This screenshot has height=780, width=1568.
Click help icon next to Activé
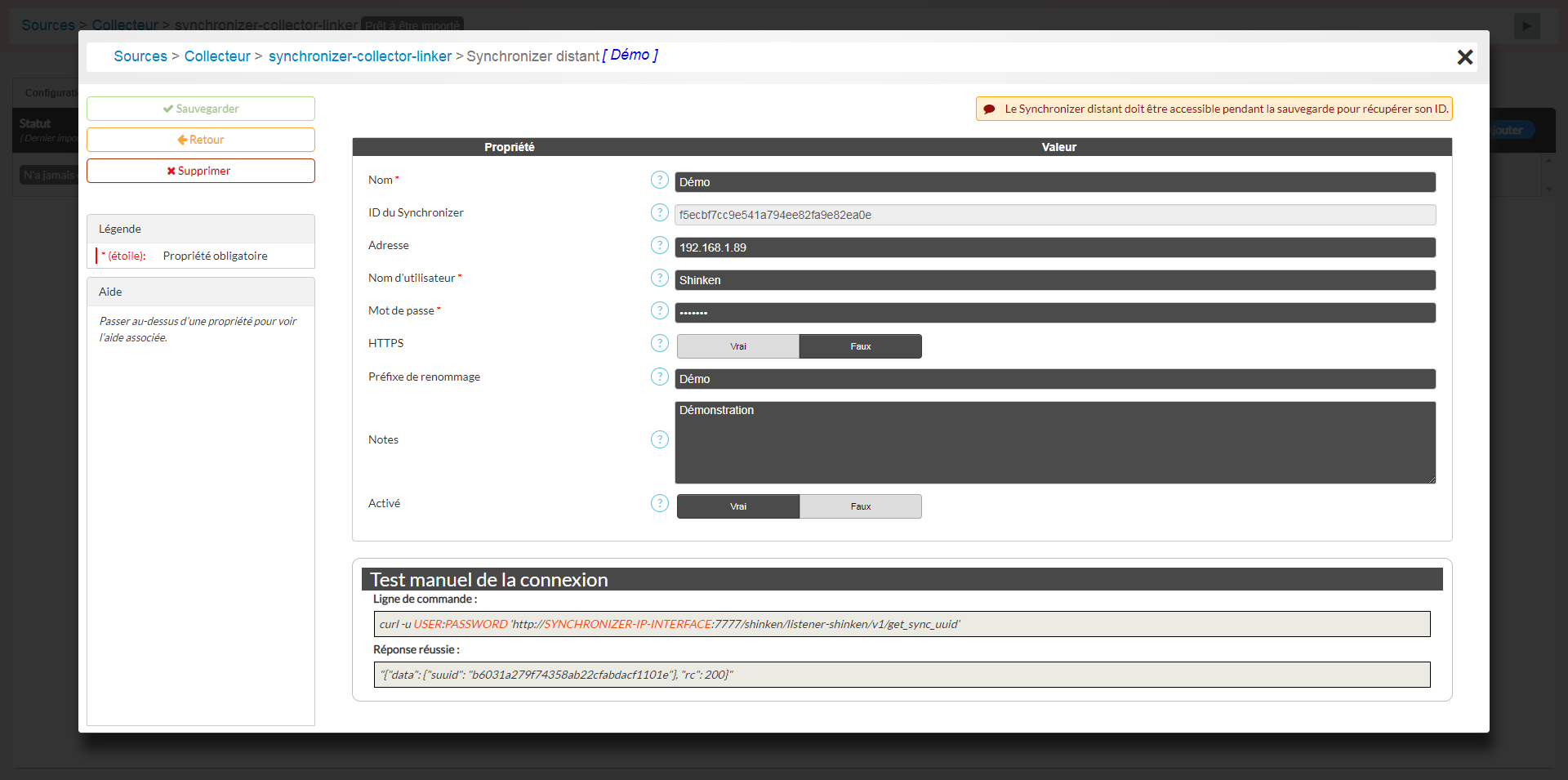tap(659, 503)
